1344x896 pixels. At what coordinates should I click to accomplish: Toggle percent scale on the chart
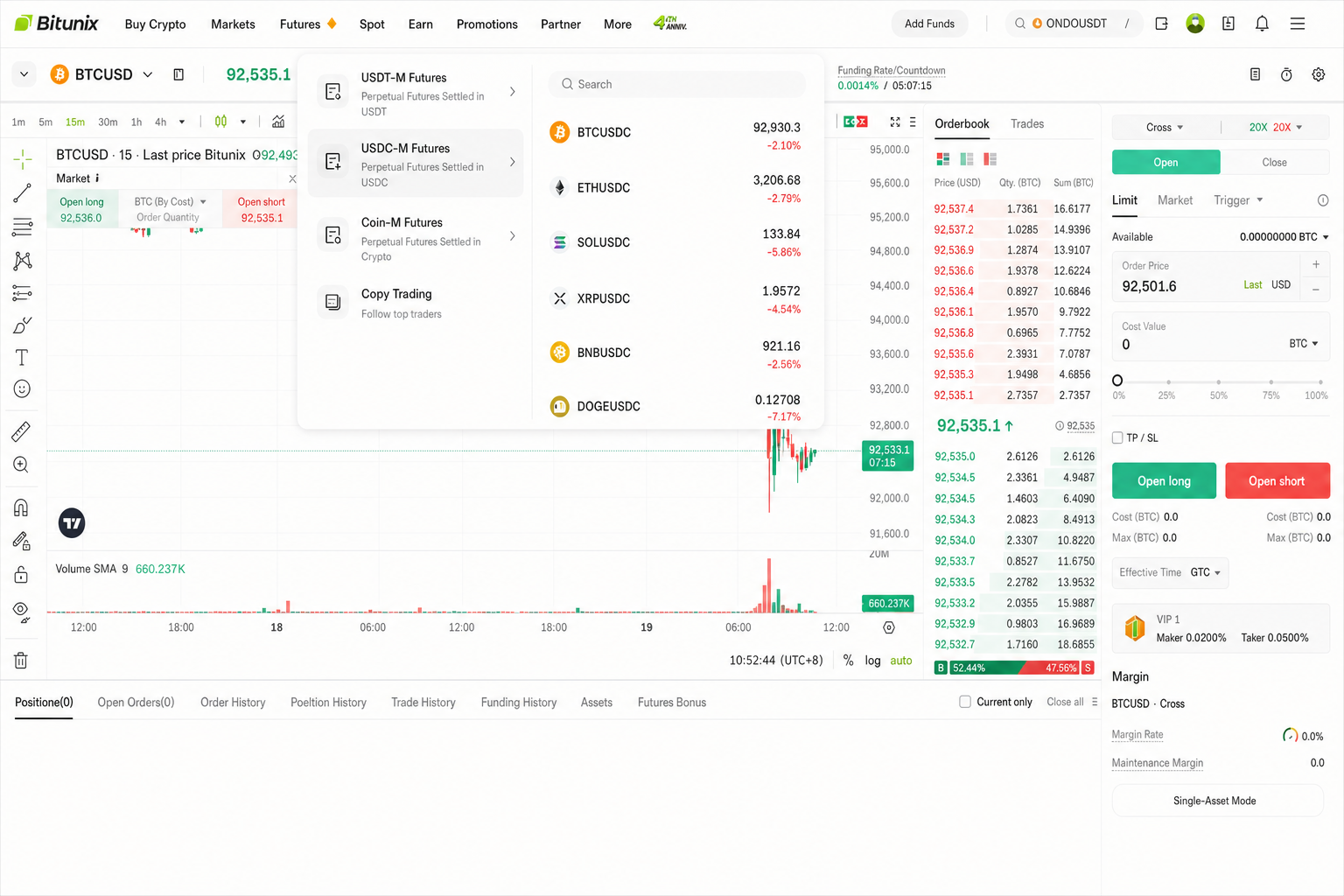pyautogui.click(x=848, y=661)
